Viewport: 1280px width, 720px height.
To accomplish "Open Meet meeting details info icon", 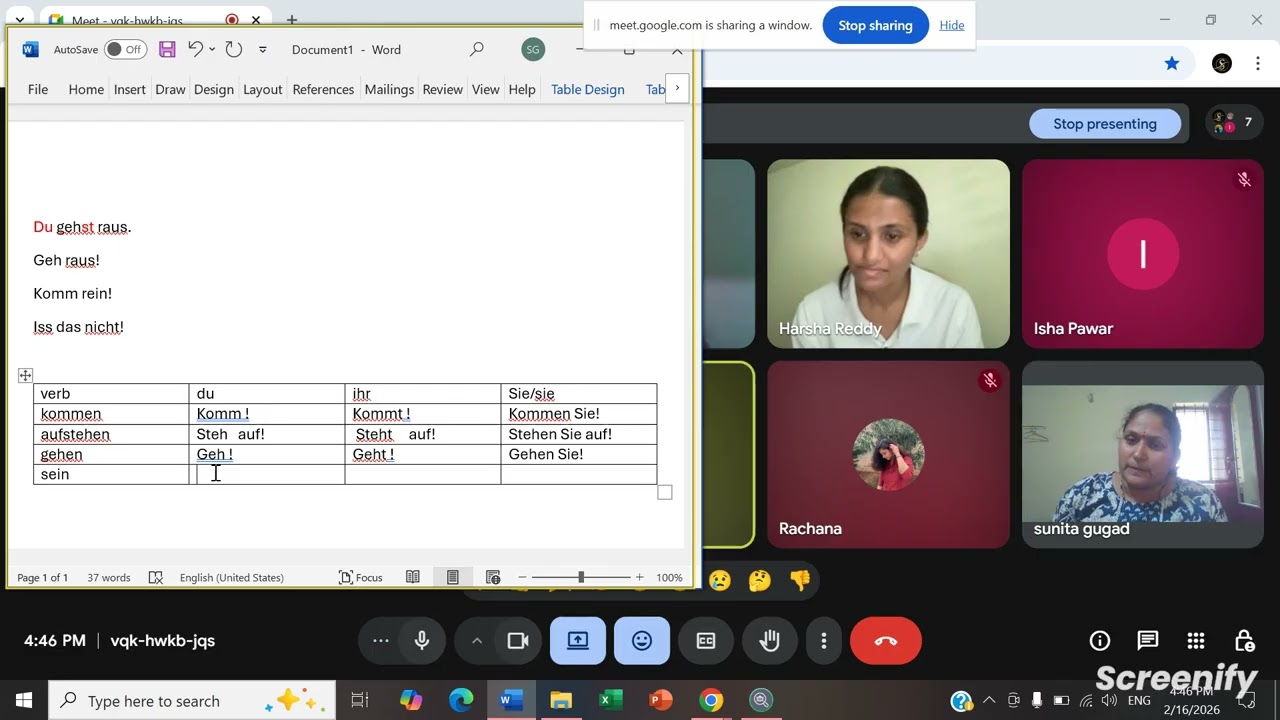I will (1100, 641).
